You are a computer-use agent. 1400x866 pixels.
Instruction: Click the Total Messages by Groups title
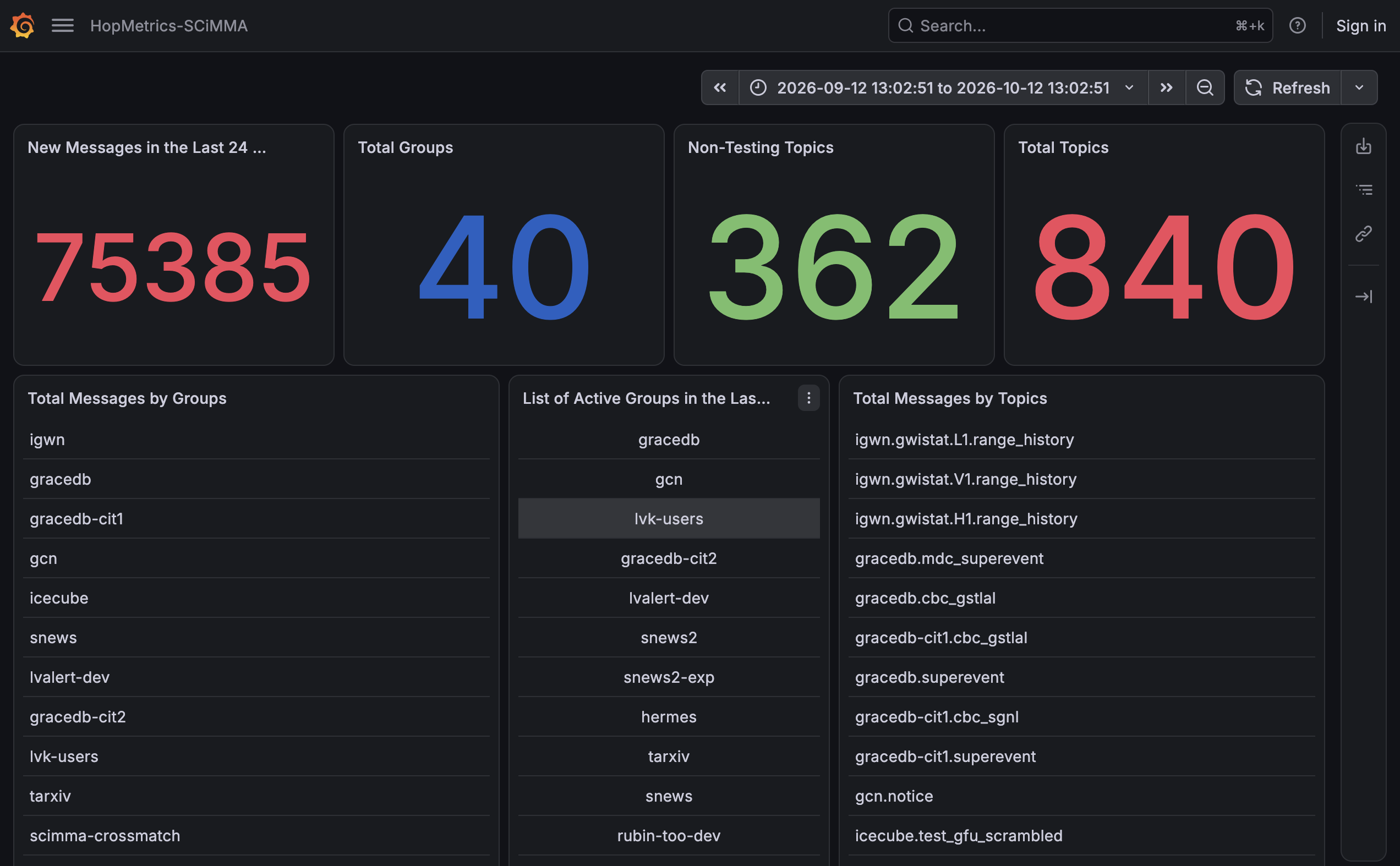[x=127, y=398]
